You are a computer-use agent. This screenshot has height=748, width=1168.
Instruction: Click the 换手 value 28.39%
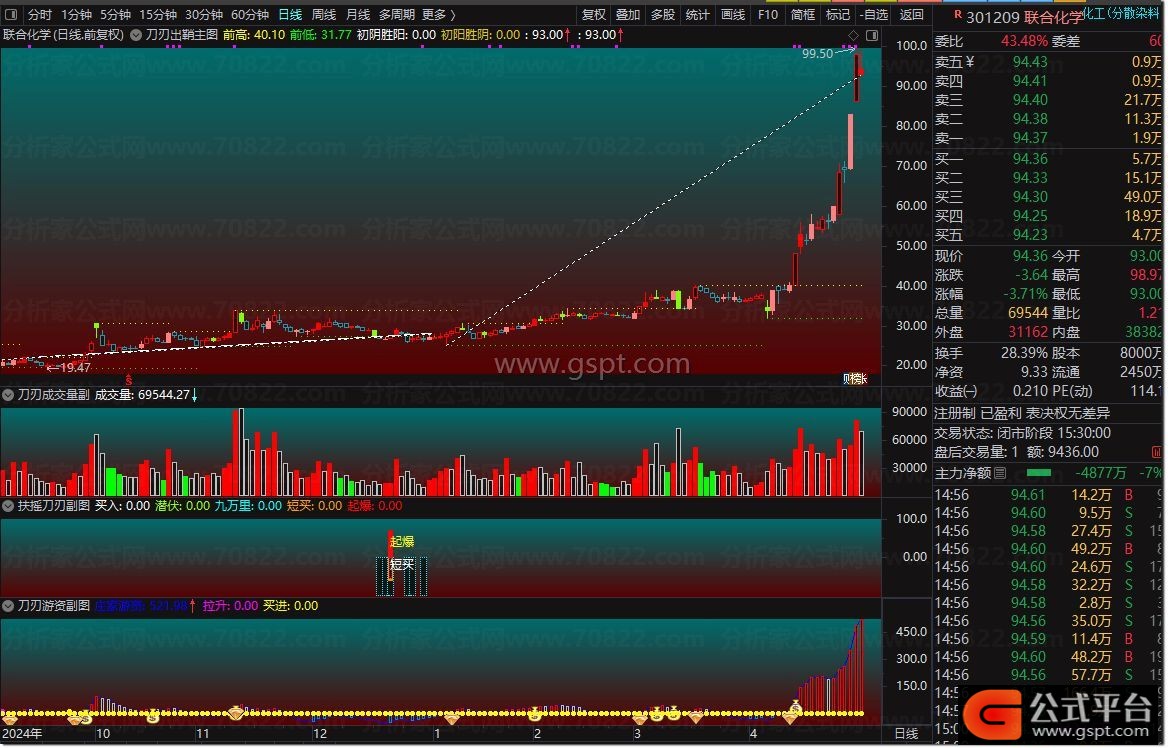point(1024,353)
